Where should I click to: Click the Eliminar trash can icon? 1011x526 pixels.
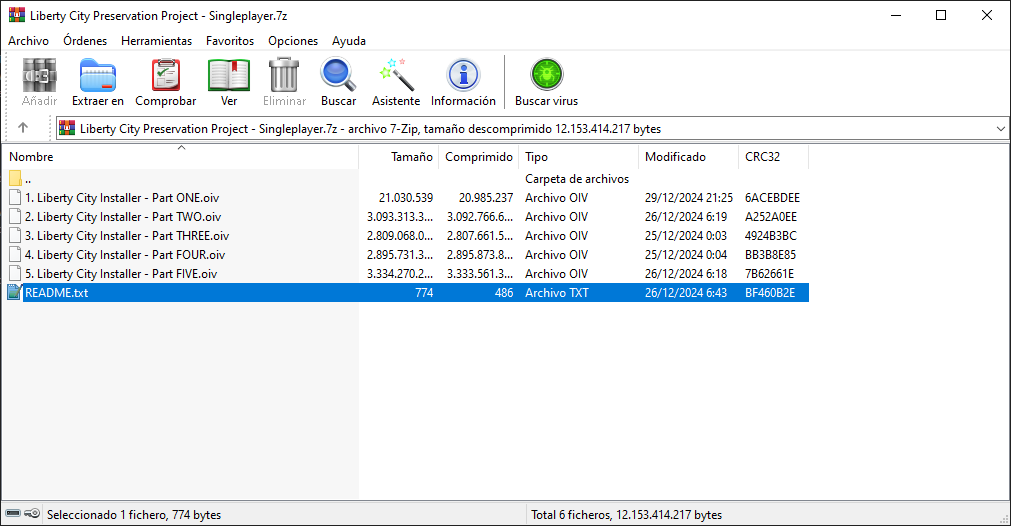coord(284,75)
